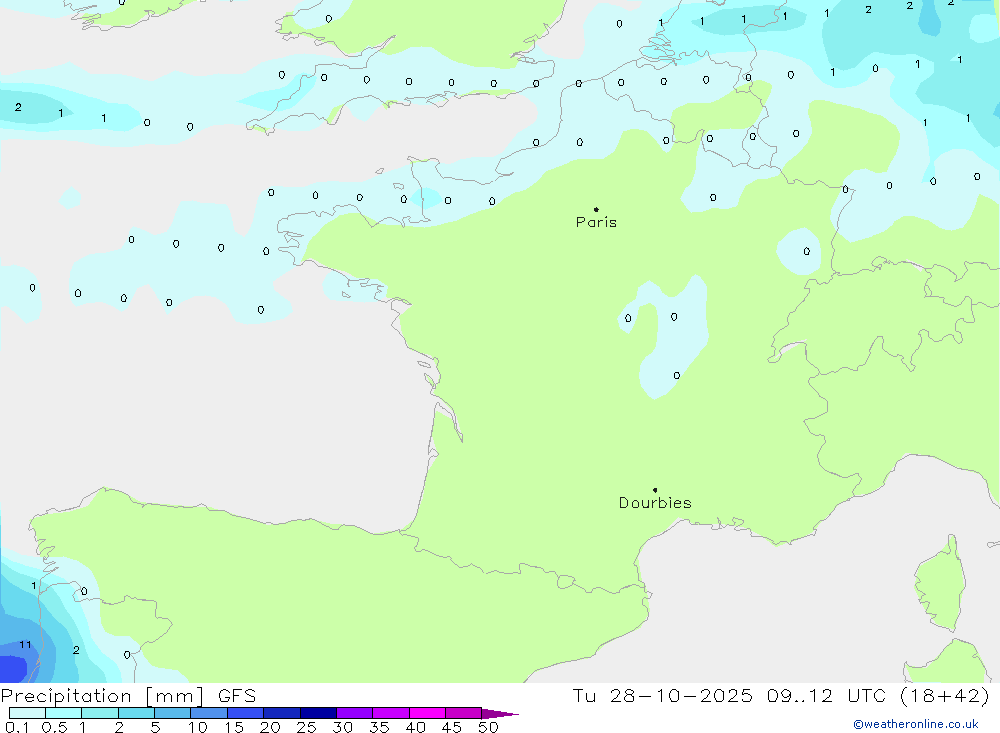Click the legend label '35'
Viewport: 1000px width, 733px height.
tap(379, 727)
